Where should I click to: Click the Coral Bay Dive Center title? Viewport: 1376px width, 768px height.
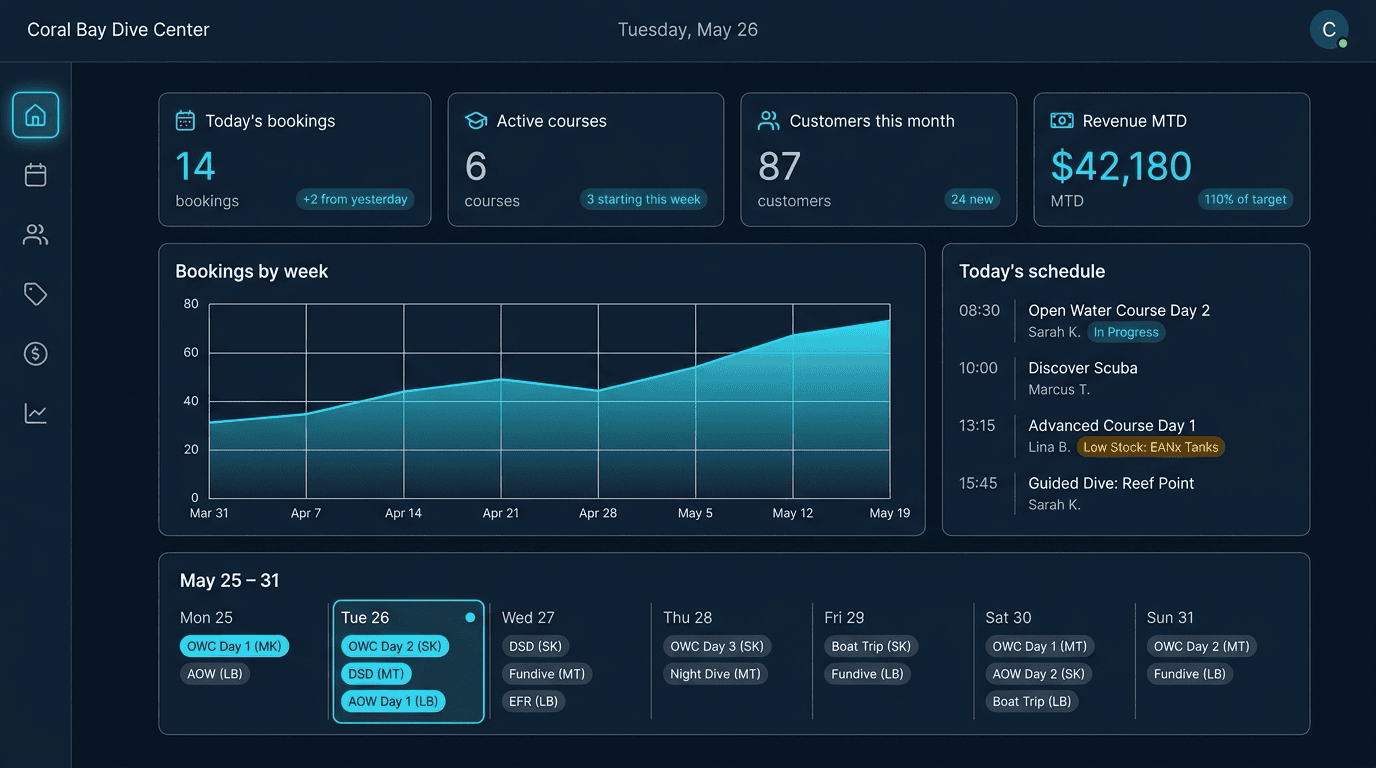[118, 30]
